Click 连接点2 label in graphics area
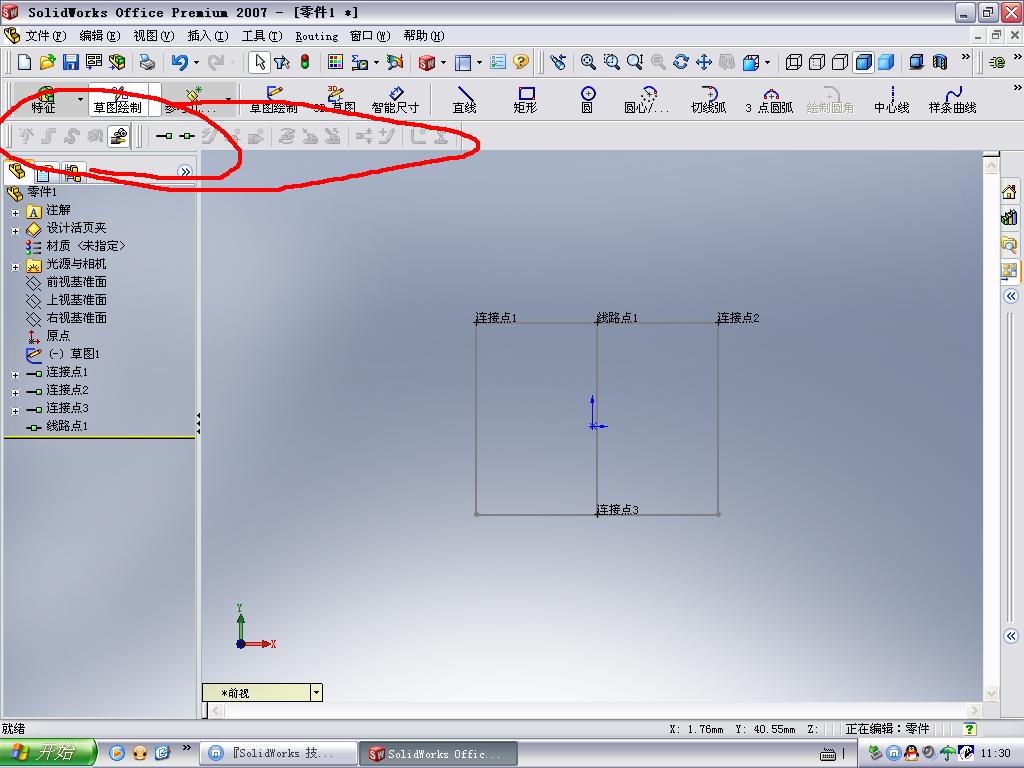The height and width of the screenshot is (768, 1024). coord(738,317)
